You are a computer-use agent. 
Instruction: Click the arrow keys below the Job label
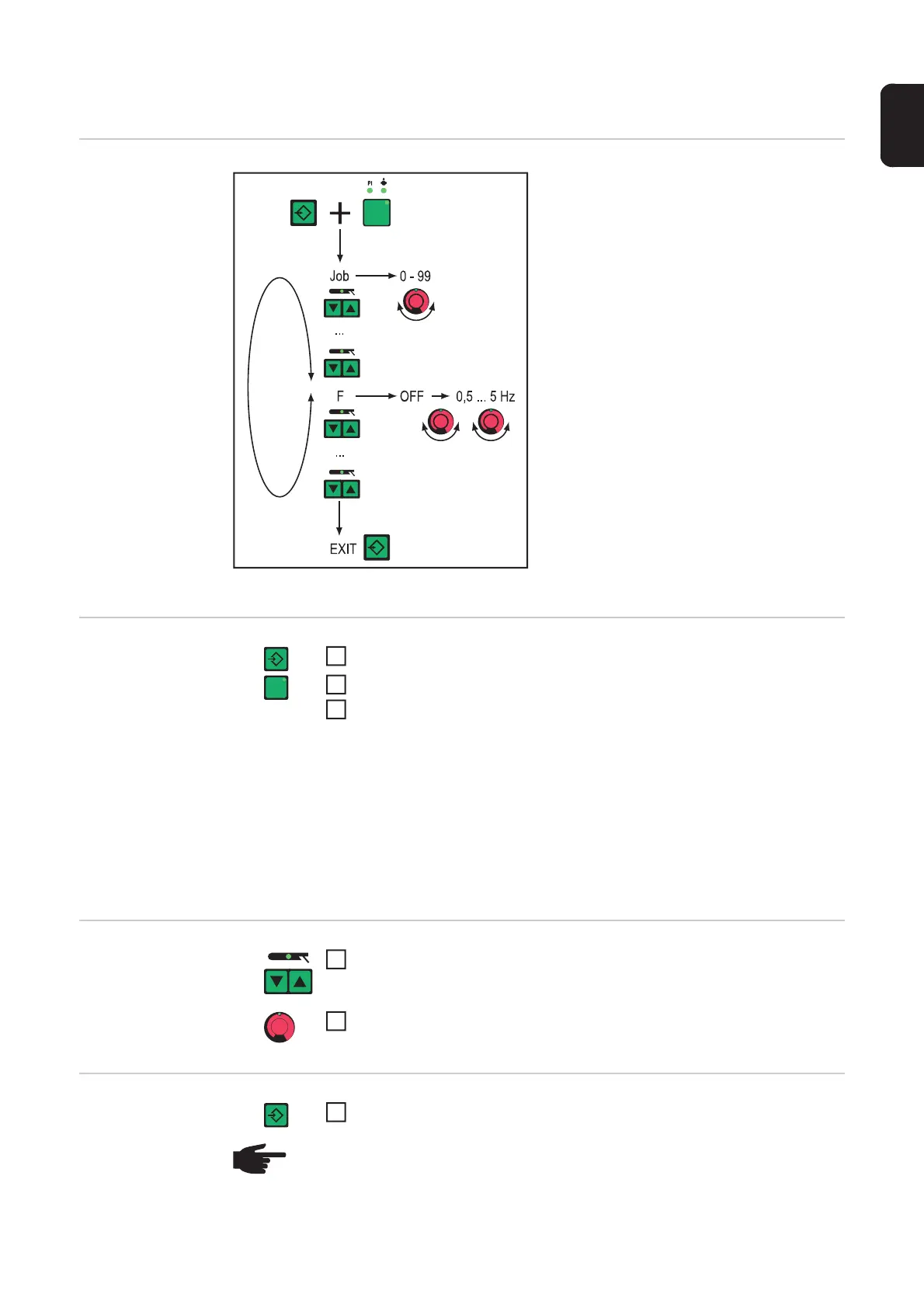(x=342, y=308)
